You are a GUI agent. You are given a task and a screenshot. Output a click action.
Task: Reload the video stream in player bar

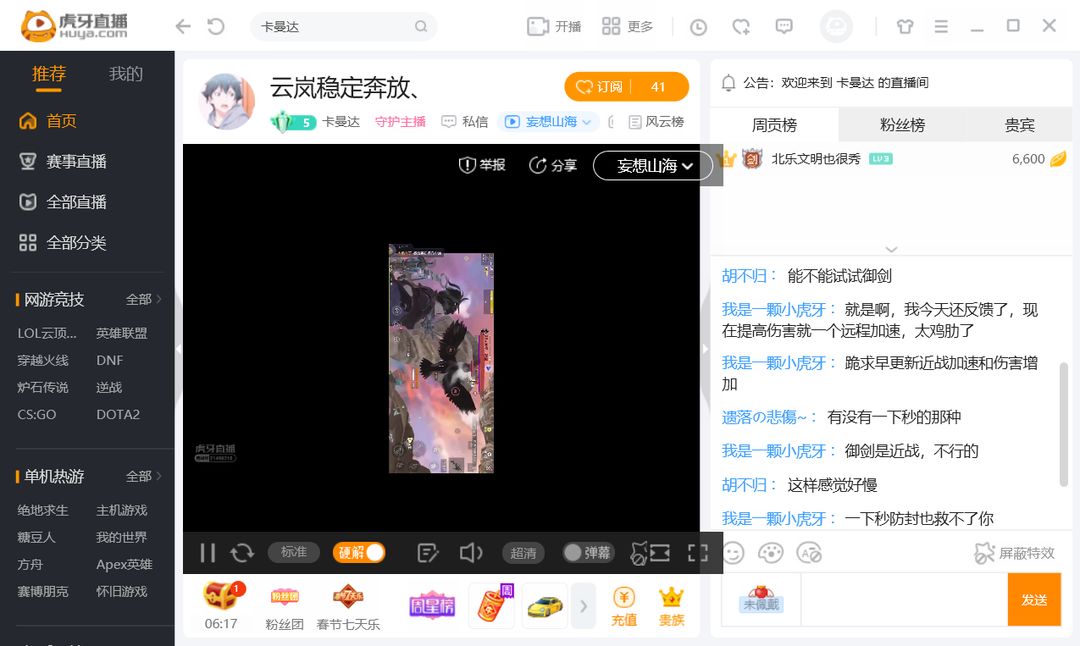(x=242, y=552)
